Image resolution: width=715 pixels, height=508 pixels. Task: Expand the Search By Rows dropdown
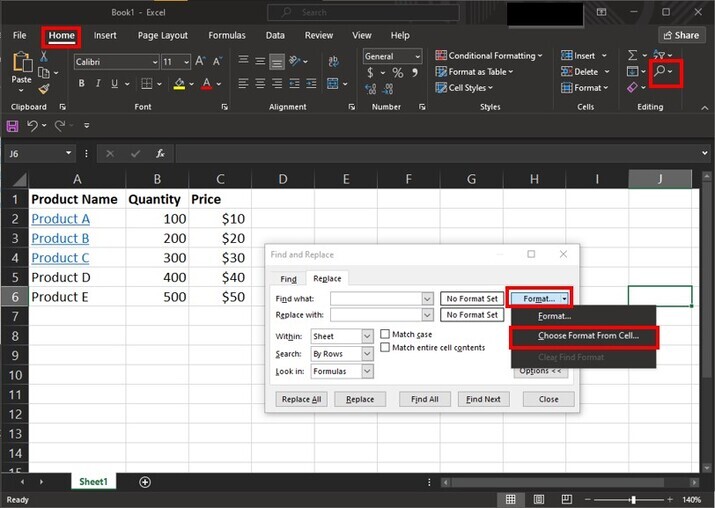click(x=342, y=354)
